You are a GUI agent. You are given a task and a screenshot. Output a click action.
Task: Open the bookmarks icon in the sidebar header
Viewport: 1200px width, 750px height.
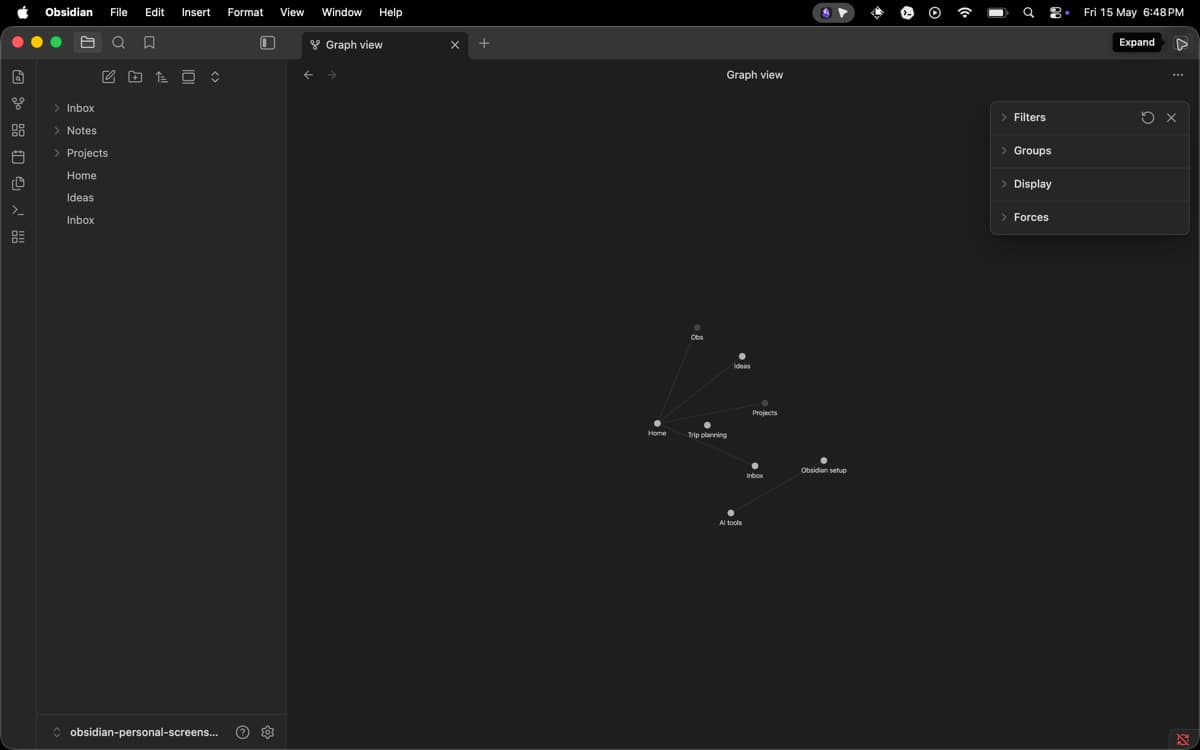pos(149,42)
